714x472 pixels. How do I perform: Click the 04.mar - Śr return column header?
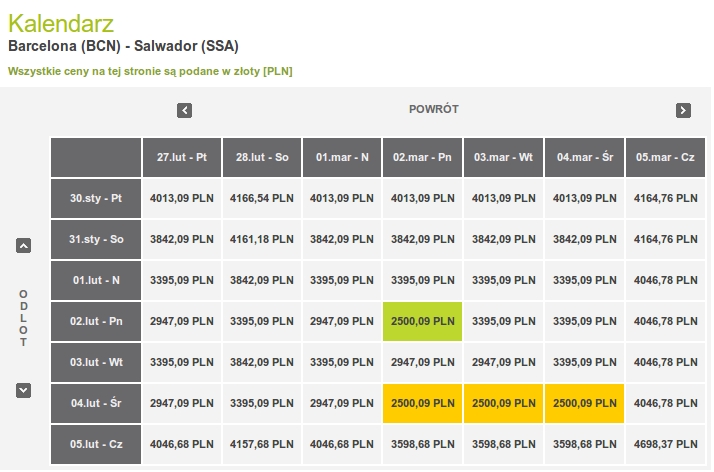(x=585, y=157)
